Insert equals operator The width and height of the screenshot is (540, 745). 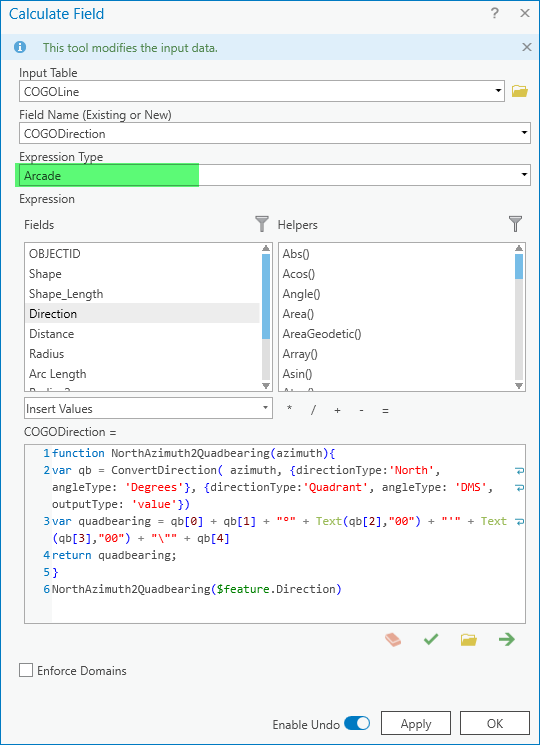[x=385, y=411]
